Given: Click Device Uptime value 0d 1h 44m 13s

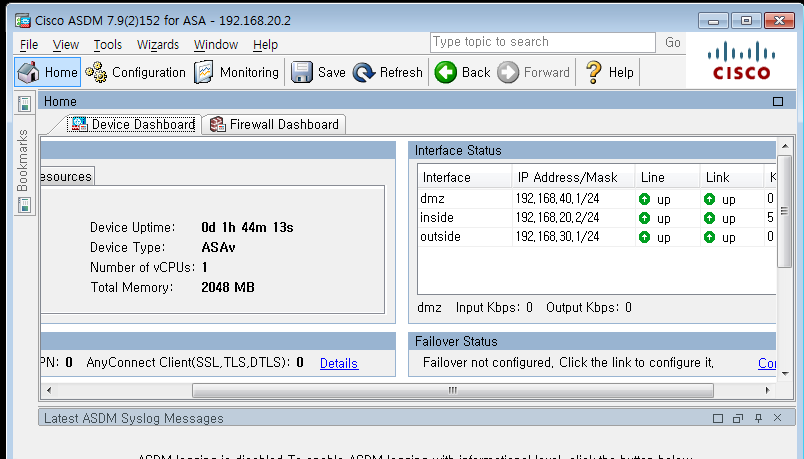Looking at the screenshot, I should click(247, 227).
